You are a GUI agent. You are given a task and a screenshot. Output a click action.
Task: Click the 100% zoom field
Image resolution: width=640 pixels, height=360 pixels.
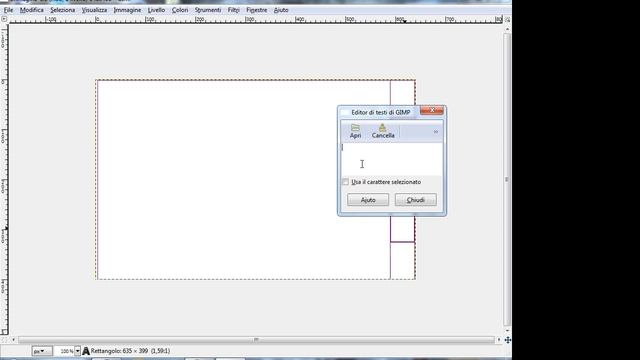point(64,351)
